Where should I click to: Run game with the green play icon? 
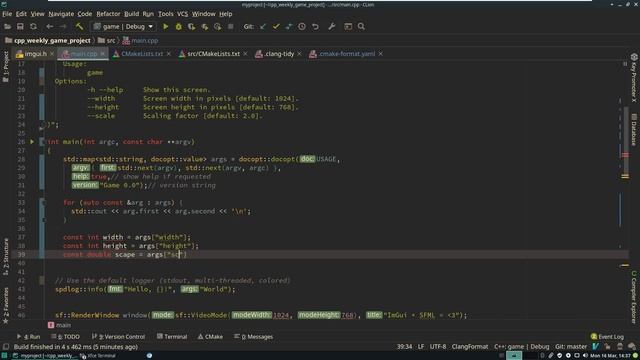click(165, 27)
